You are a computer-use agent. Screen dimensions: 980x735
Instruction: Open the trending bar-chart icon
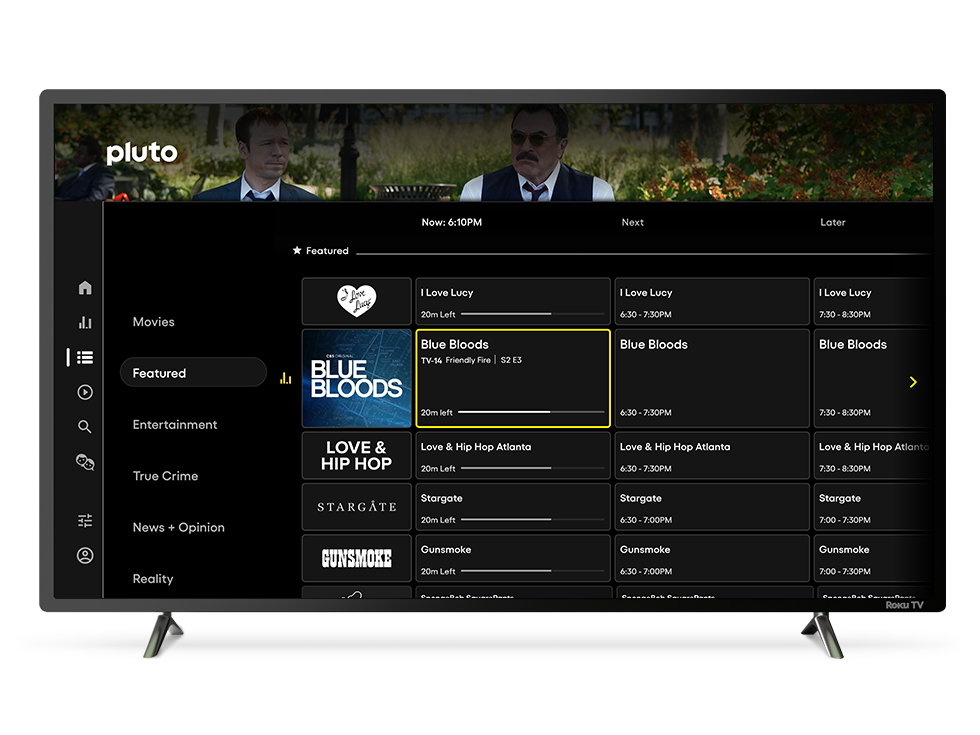(x=84, y=322)
